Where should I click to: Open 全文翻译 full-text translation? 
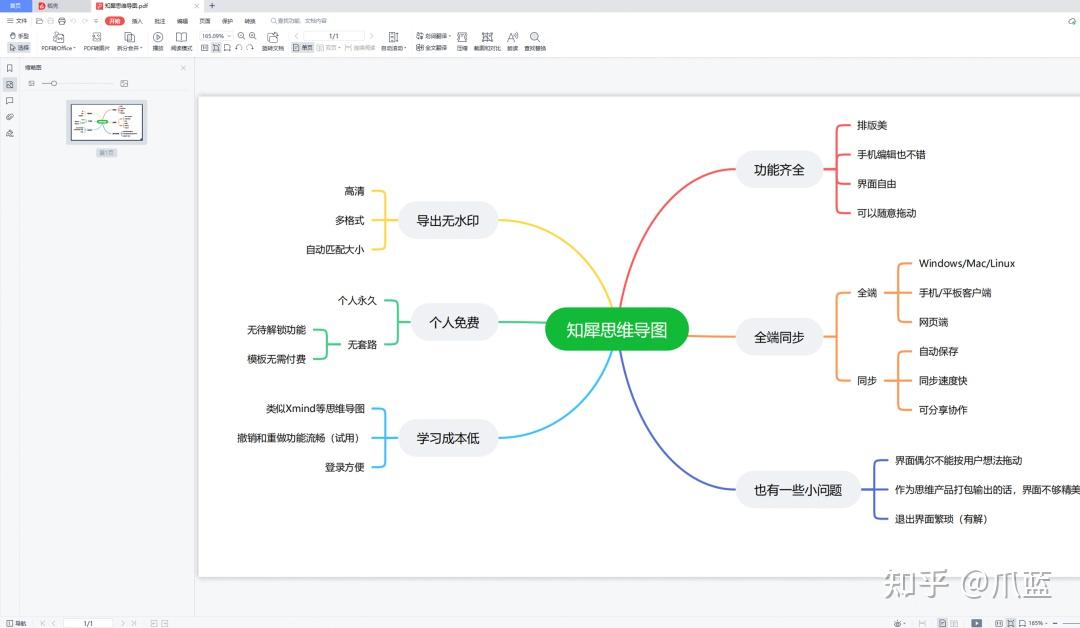click(435, 47)
